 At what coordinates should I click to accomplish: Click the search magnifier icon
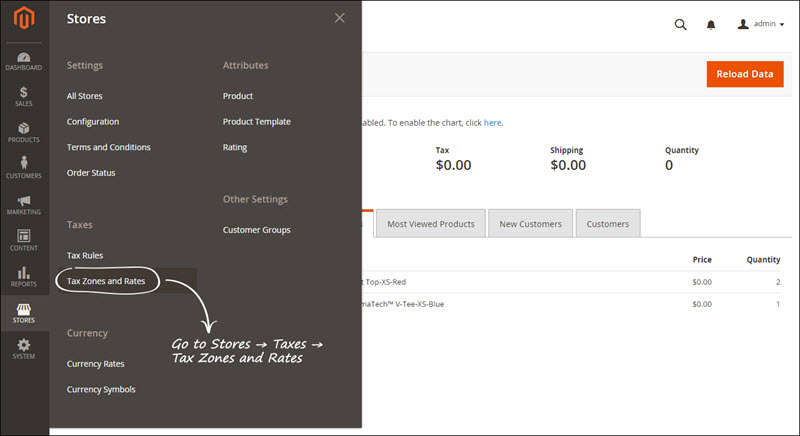click(x=680, y=24)
